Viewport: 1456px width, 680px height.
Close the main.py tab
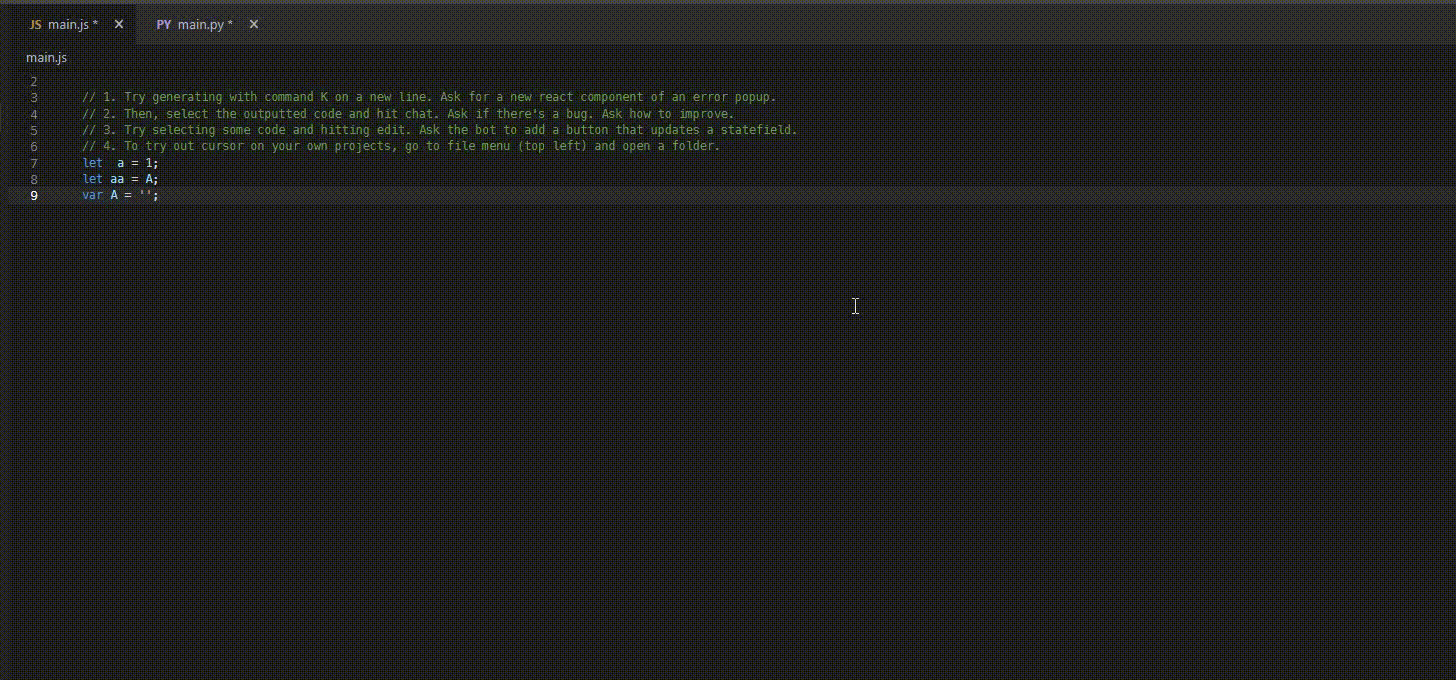[254, 24]
